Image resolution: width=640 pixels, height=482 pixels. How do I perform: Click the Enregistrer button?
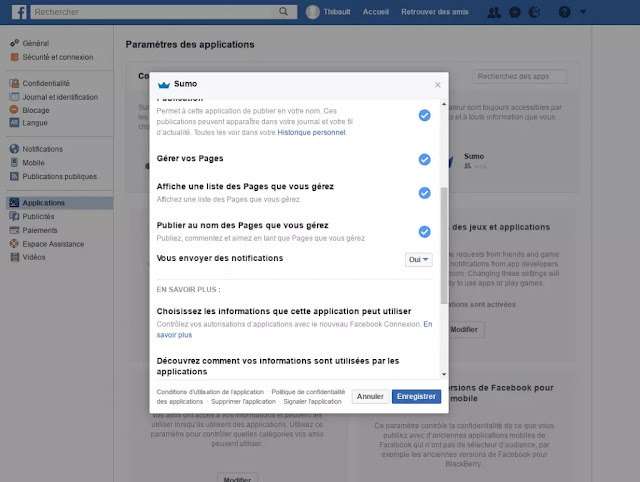[x=416, y=396]
